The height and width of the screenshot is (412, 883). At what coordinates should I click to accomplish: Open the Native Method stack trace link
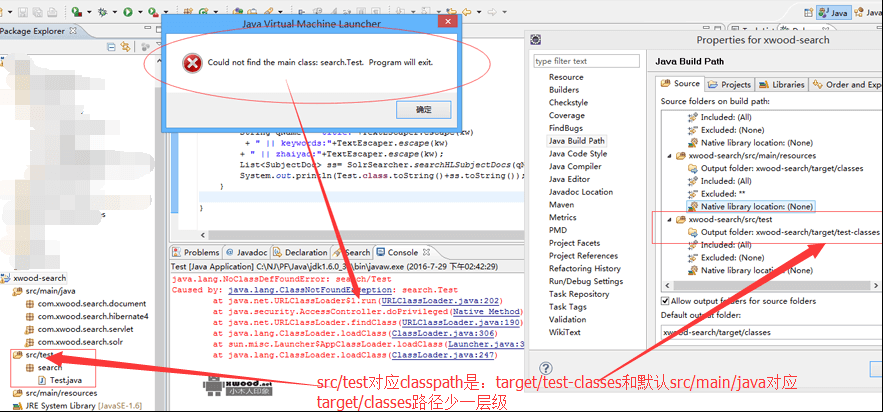coord(487,311)
